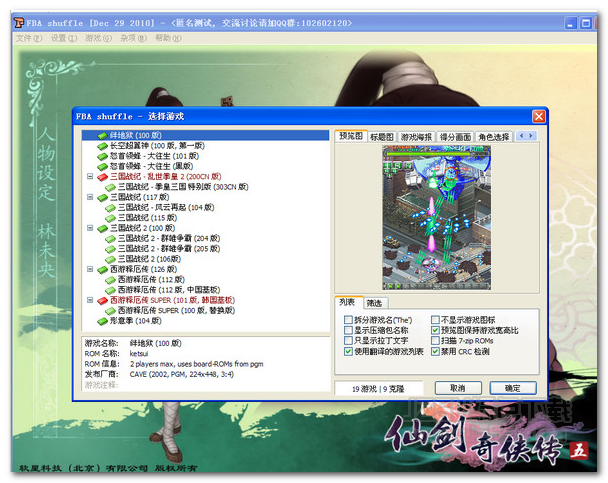Image resolution: width=608 pixels, height=483 pixels.
Task: Click the text "2 players max, uses board-ROMs from pgm"
Action: coord(197,364)
